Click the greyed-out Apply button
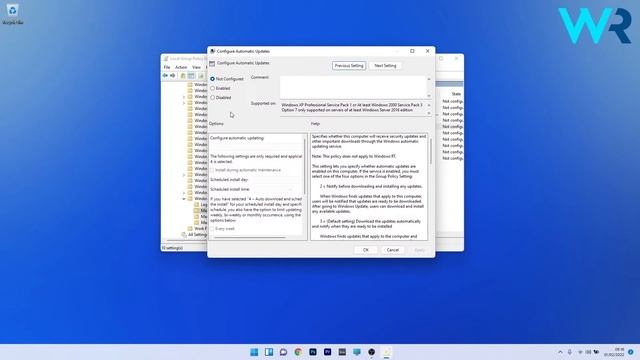 click(420, 250)
